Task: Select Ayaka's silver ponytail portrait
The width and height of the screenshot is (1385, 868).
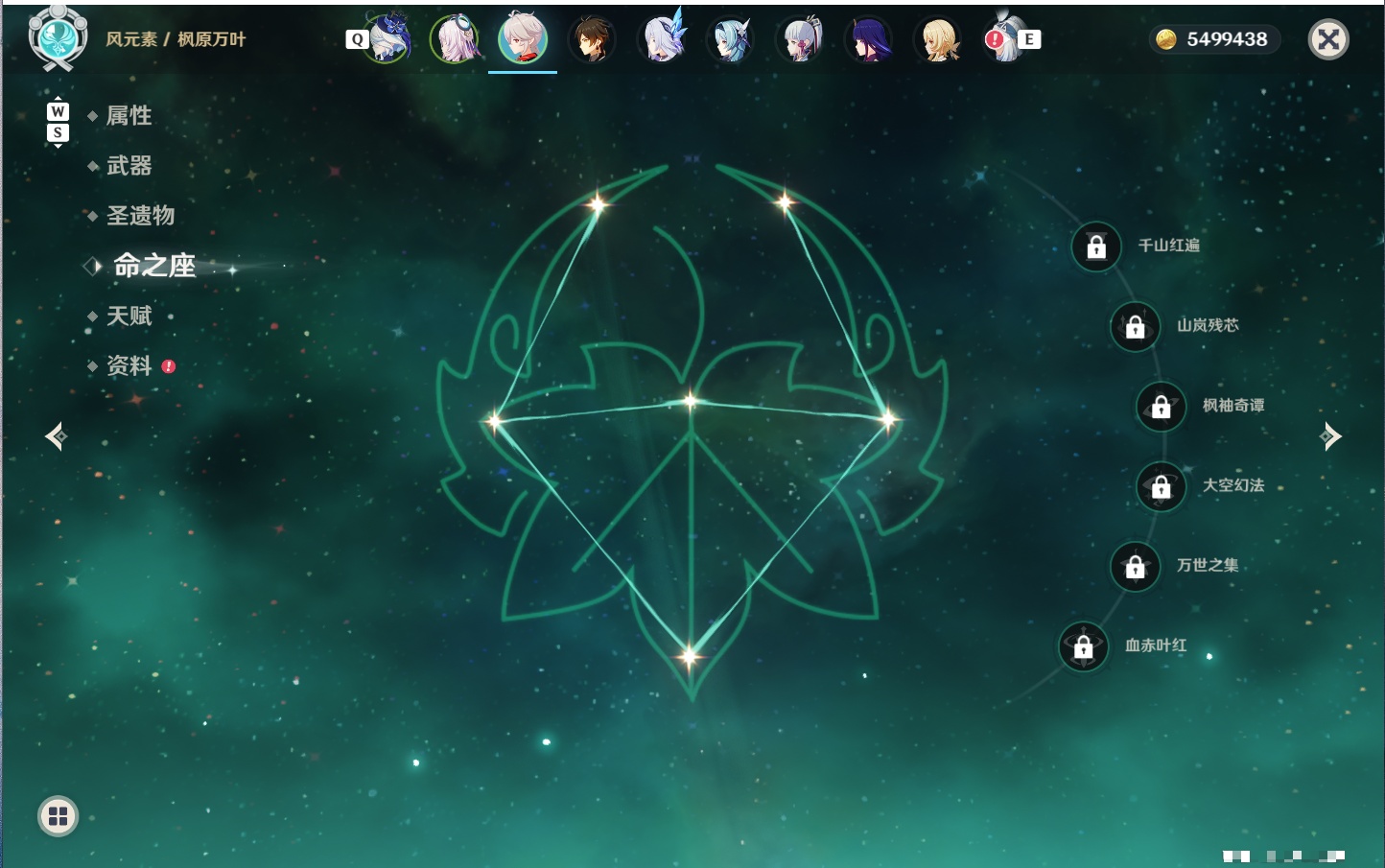Action: click(800, 39)
